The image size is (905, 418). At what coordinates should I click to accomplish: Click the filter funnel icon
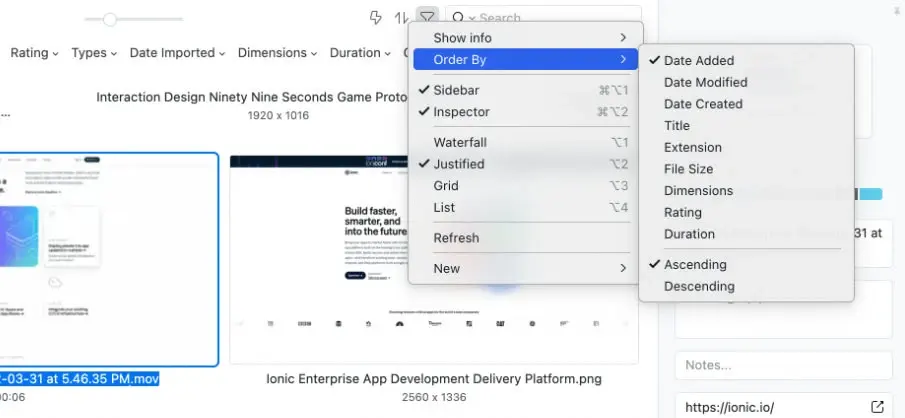[427, 16]
